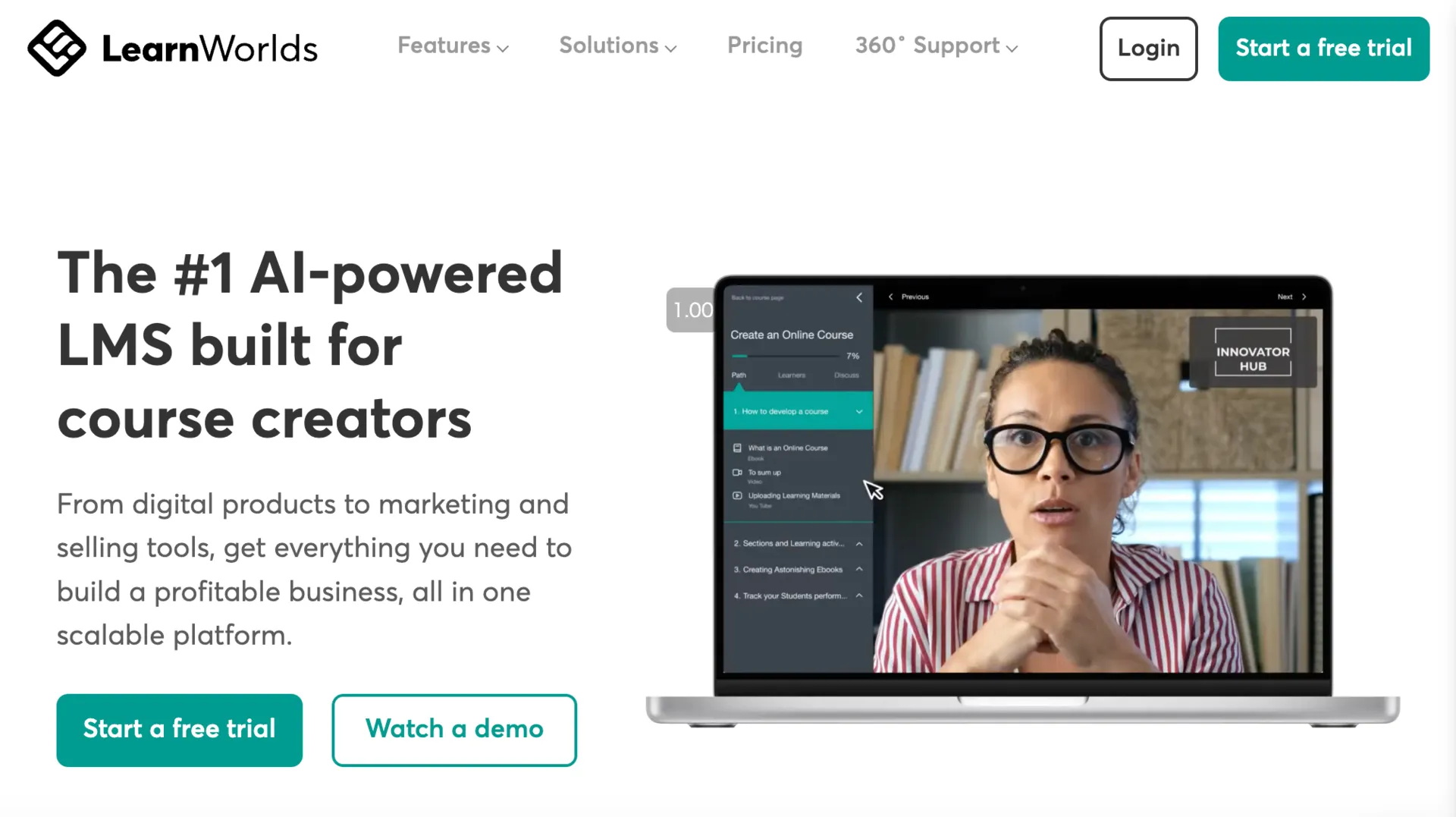The width and height of the screenshot is (1456, 817).
Task: Click the play icon beside Uploading Learning Materials
Action: pyautogui.click(x=737, y=496)
